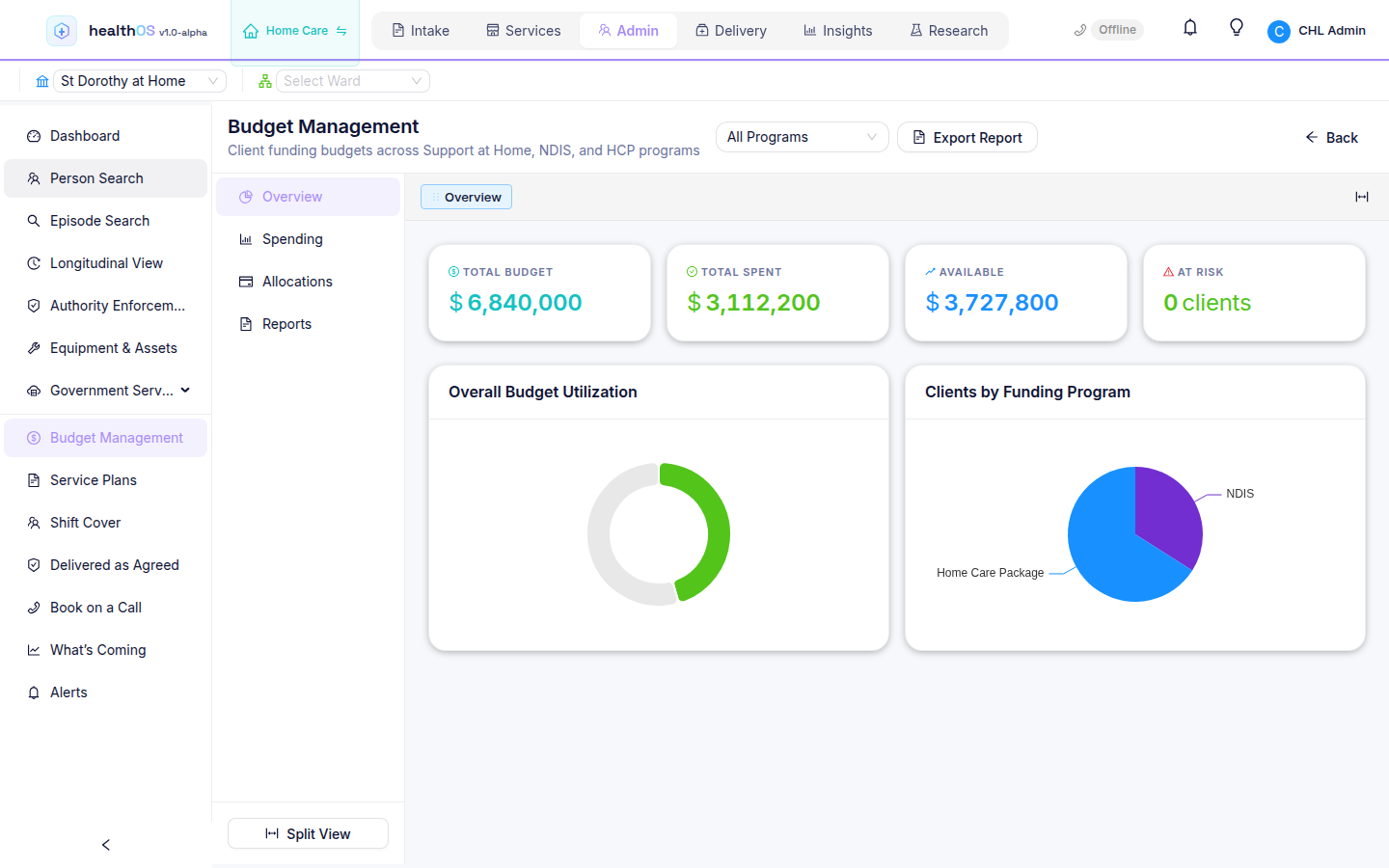Open Dashboard from the sidebar
1389x868 pixels.
click(106, 136)
